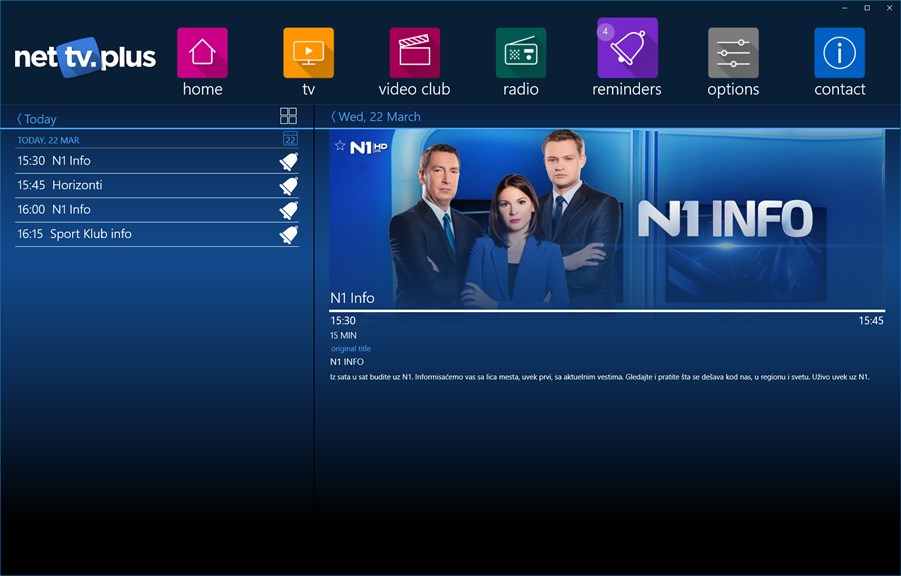Click the TODAY, 22 MAR date header
Image resolution: width=901 pixels, height=576 pixels.
[48, 140]
